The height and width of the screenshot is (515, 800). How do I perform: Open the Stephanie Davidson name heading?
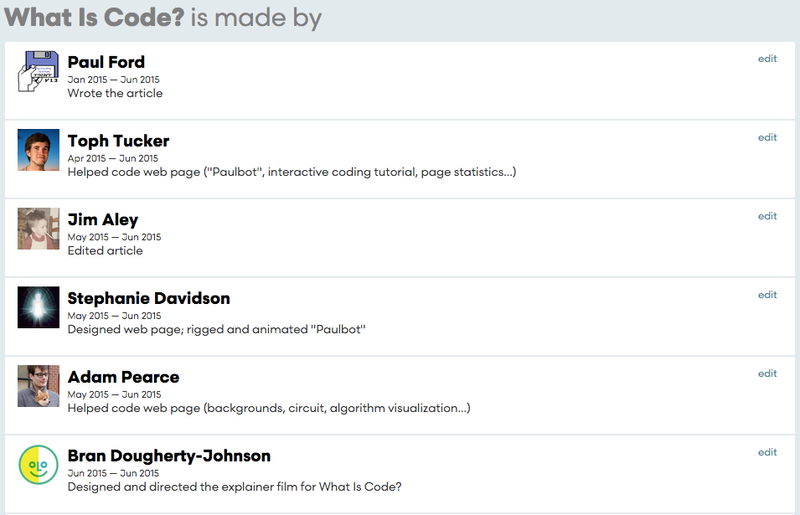(x=149, y=298)
